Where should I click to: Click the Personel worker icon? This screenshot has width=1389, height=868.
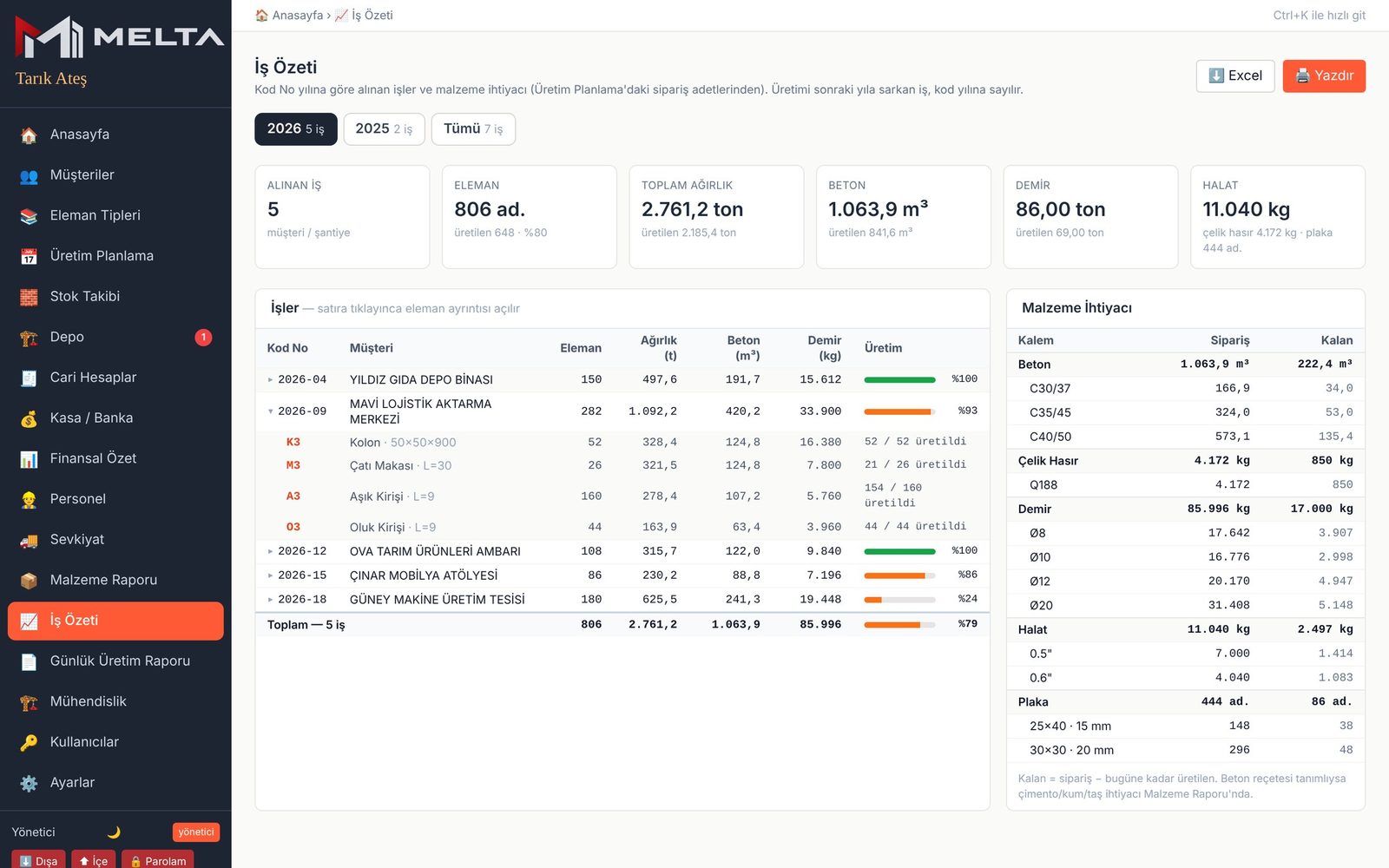pyautogui.click(x=29, y=500)
